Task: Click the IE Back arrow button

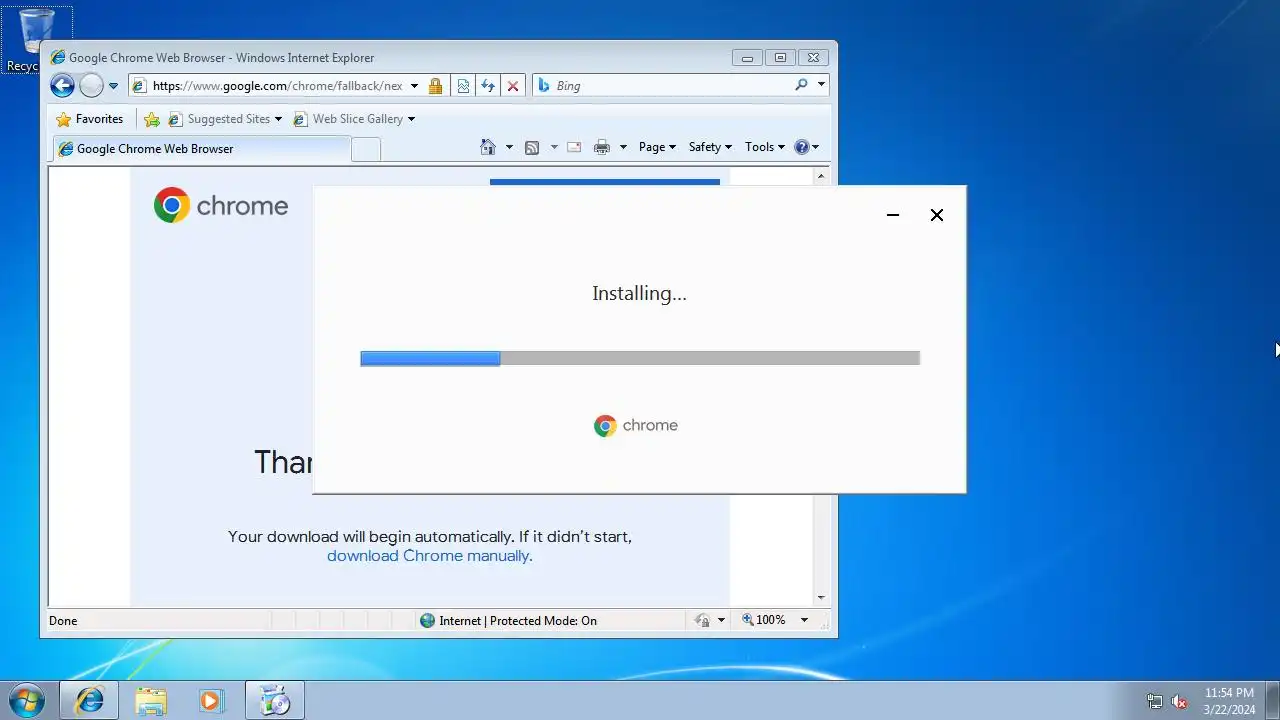Action: point(62,86)
